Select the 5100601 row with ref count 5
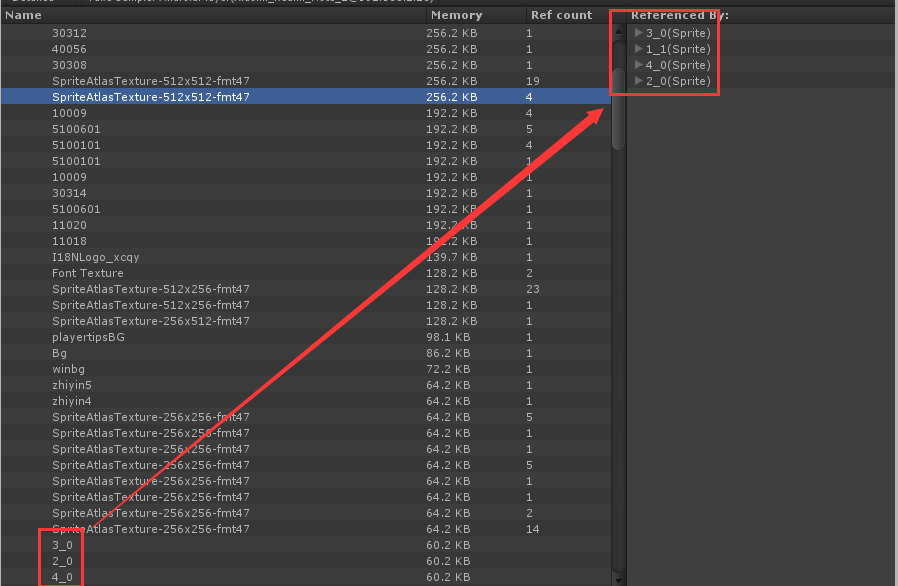The image size is (898, 586). (306, 129)
